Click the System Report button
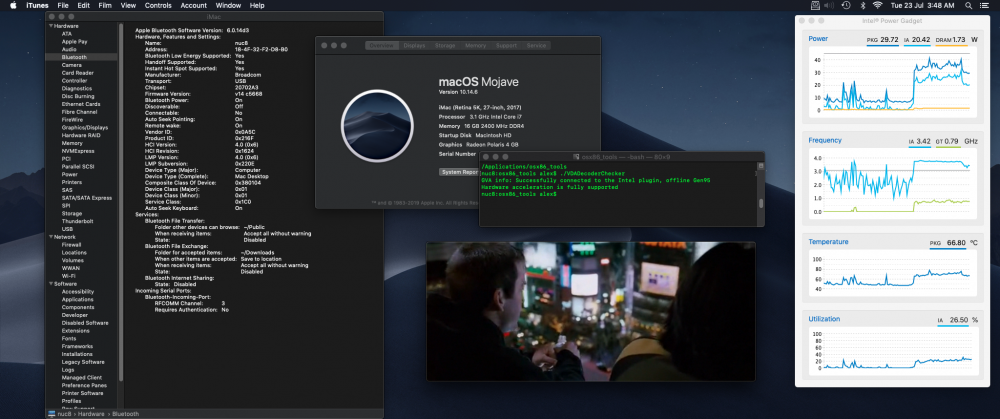The height and width of the screenshot is (419, 1000). pyautogui.click(x=459, y=172)
